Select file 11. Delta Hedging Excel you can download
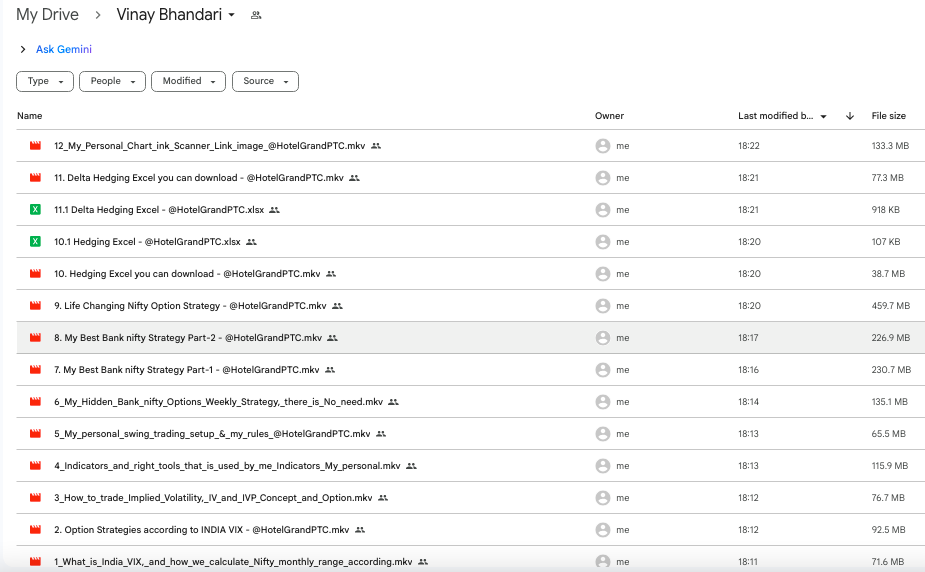The height and width of the screenshot is (572, 925). coord(199,177)
